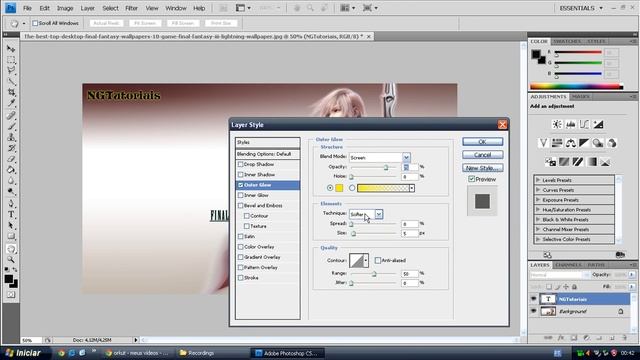Expand Hue/Saturation Presets
The height and width of the screenshot is (360, 640).
tap(538, 209)
